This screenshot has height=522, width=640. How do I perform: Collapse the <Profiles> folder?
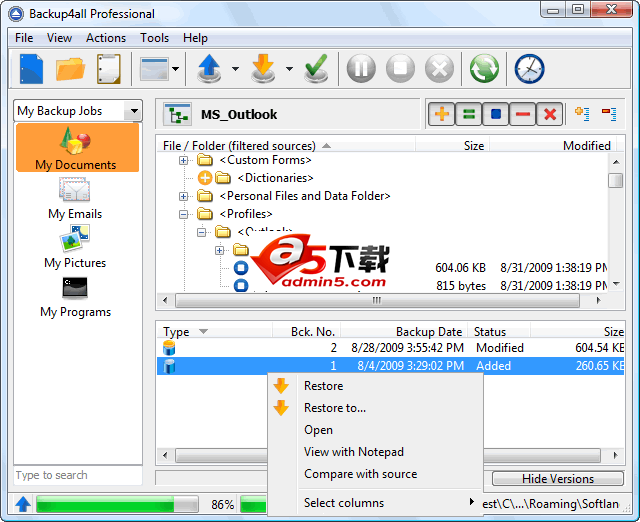[x=183, y=214]
